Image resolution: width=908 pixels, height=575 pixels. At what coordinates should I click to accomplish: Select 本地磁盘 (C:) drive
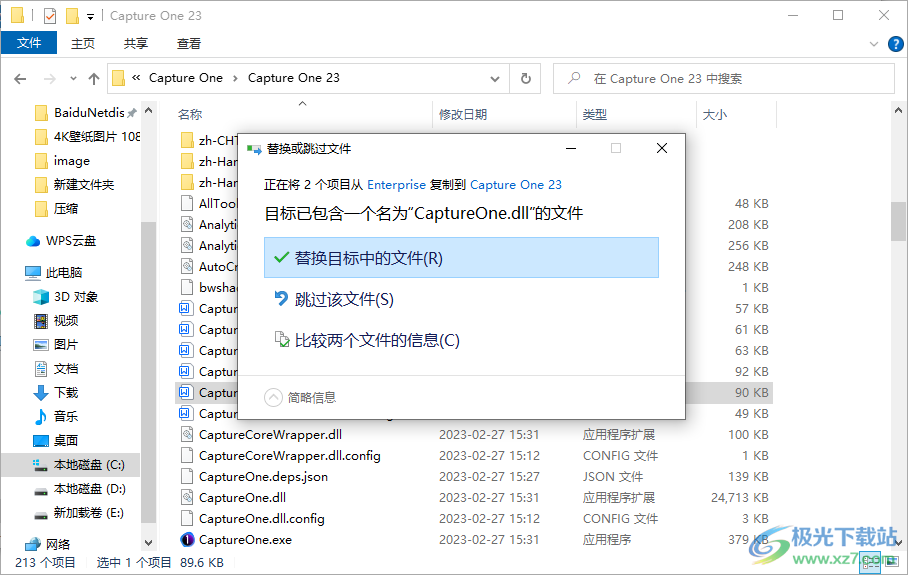pyautogui.click(x=89, y=464)
